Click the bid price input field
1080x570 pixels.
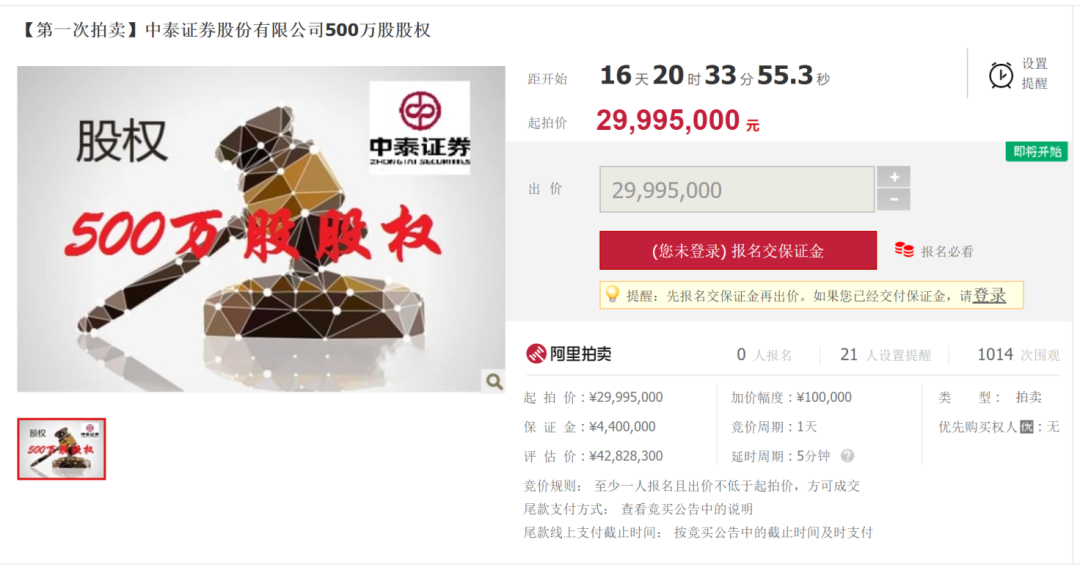(x=736, y=189)
